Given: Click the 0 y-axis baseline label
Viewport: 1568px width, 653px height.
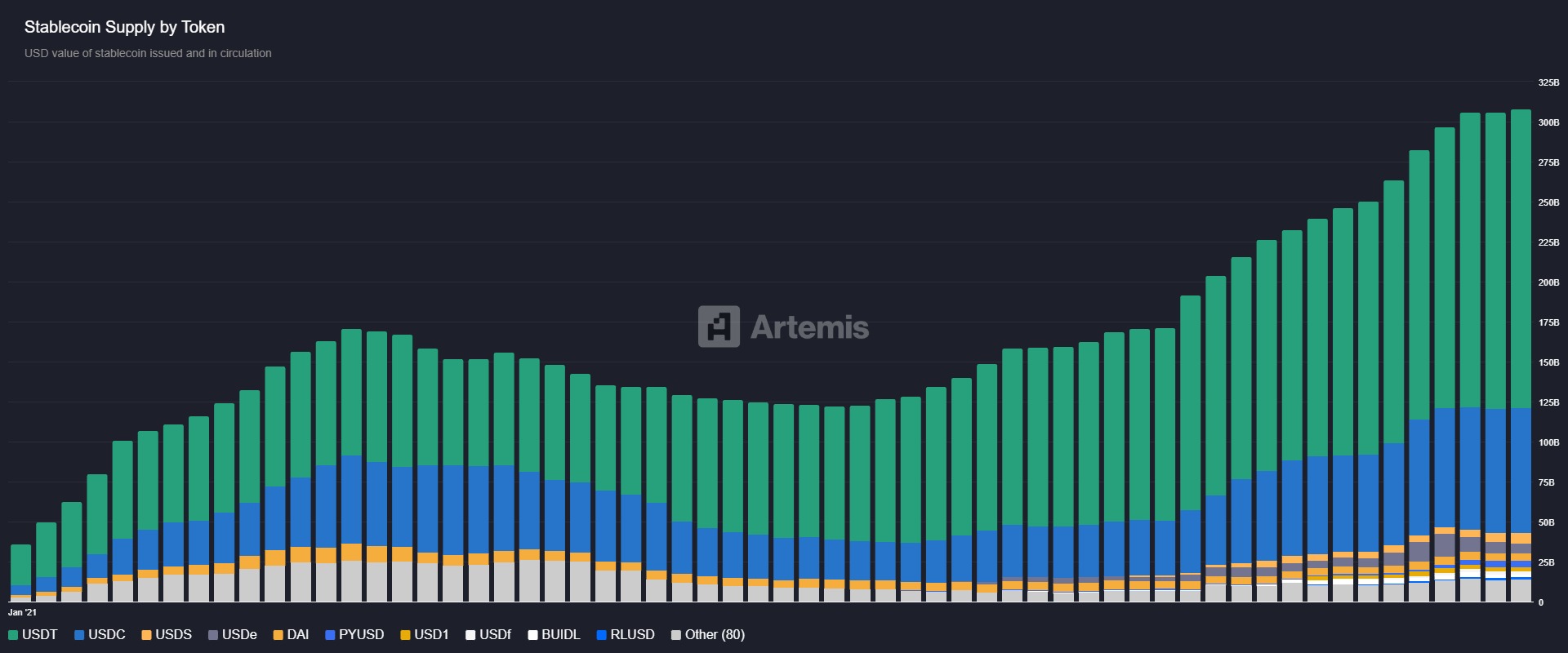Looking at the screenshot, I should point(1541,602).
